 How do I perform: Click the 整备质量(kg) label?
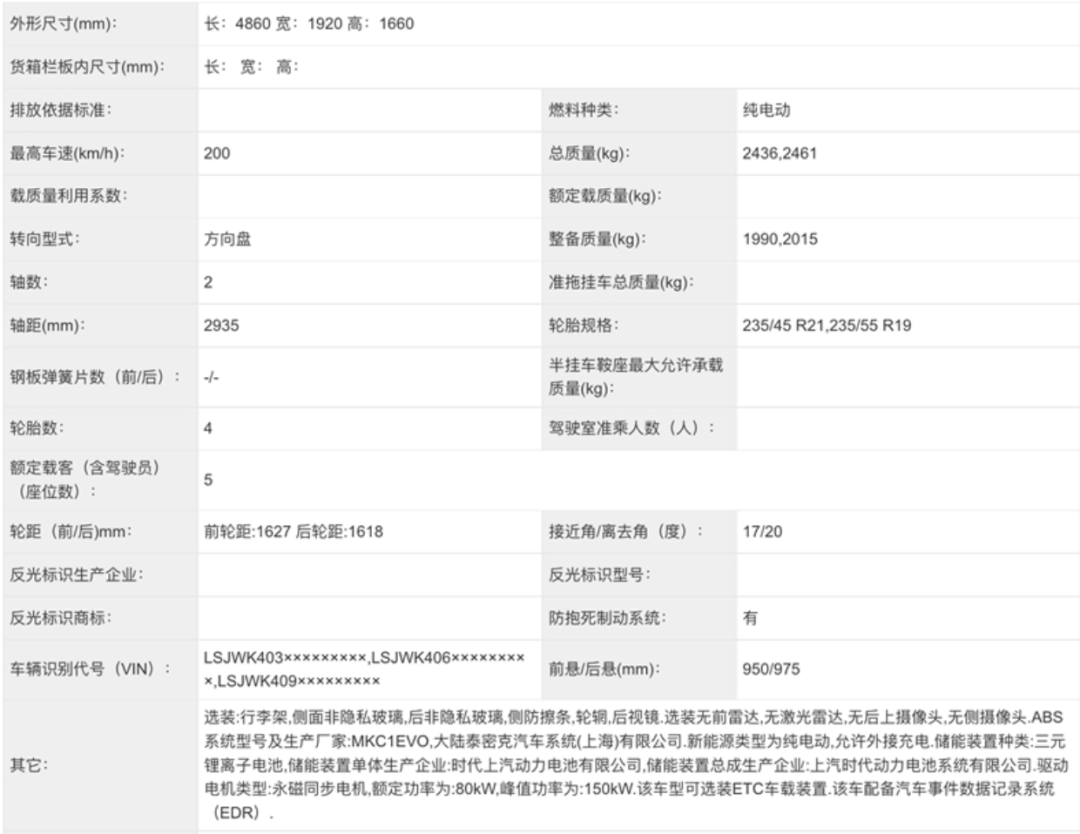597,239
